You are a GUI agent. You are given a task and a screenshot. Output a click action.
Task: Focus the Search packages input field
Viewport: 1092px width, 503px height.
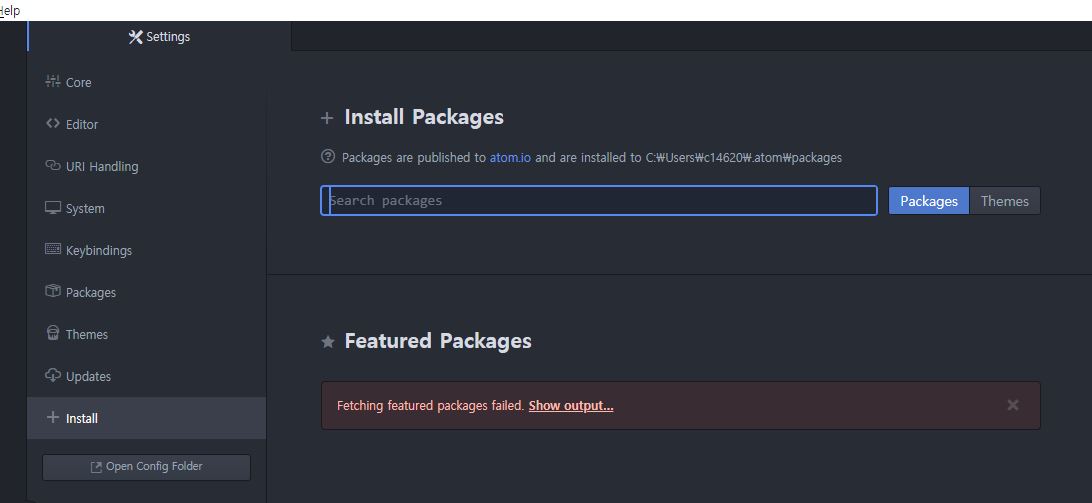click(598, 201)
